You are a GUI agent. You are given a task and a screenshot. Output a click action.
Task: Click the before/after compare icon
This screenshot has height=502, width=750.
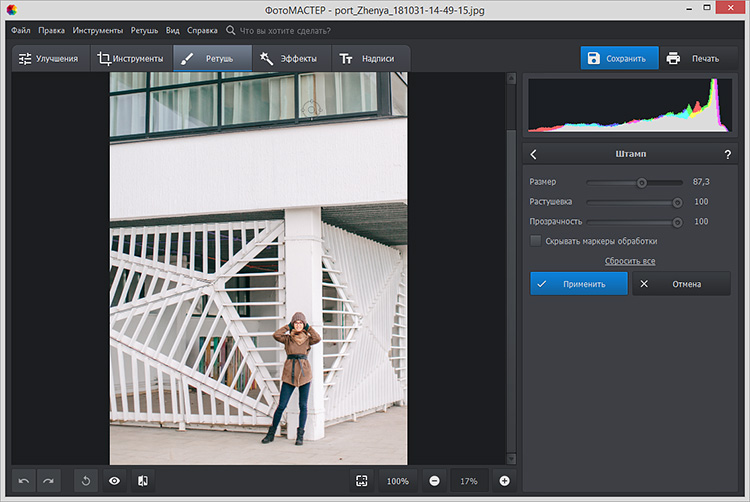143,481
